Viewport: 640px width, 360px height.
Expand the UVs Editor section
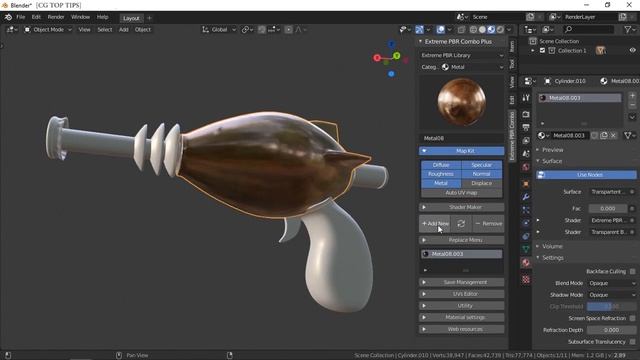click(462, 294)
